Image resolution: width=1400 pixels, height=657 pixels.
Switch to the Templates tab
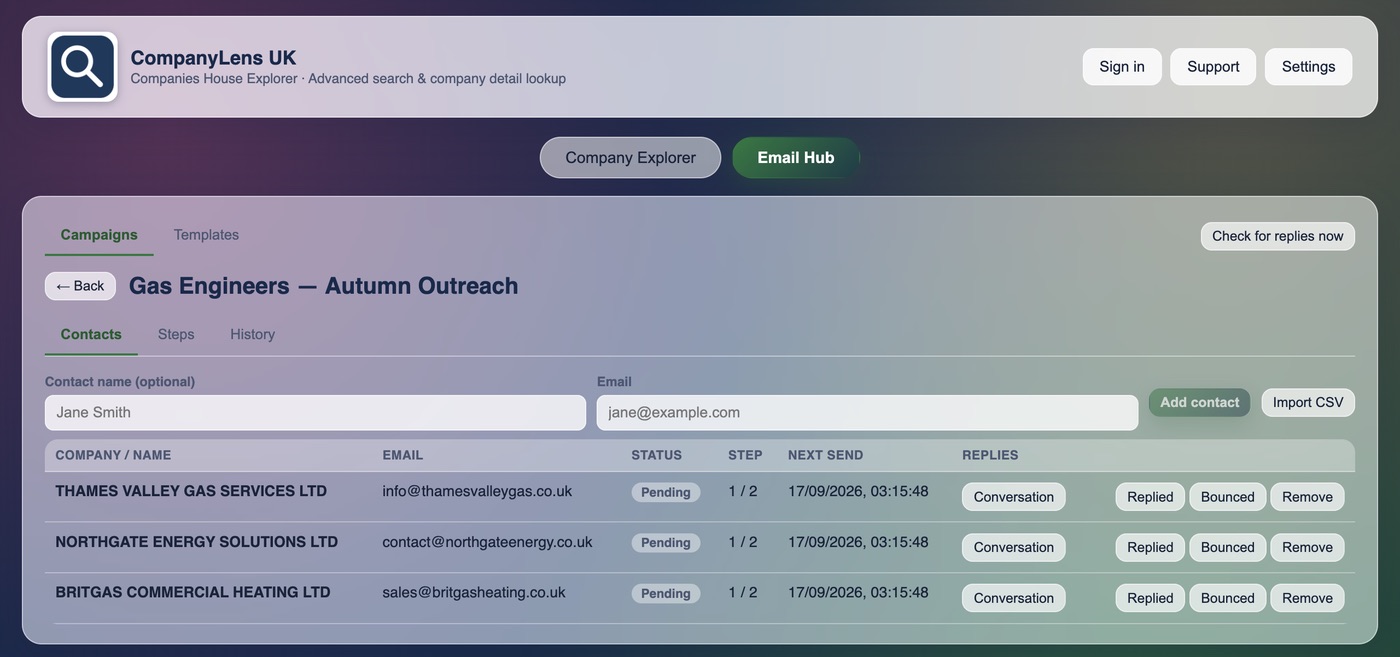(x=206, y=235)
